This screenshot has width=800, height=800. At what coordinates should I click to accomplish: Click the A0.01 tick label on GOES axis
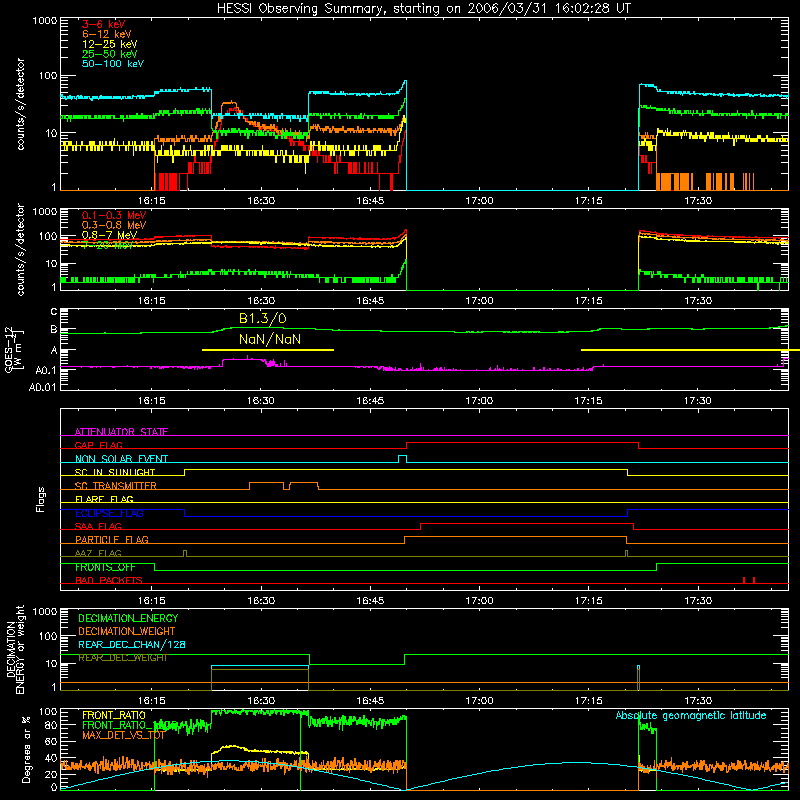(x=42, y=387)
